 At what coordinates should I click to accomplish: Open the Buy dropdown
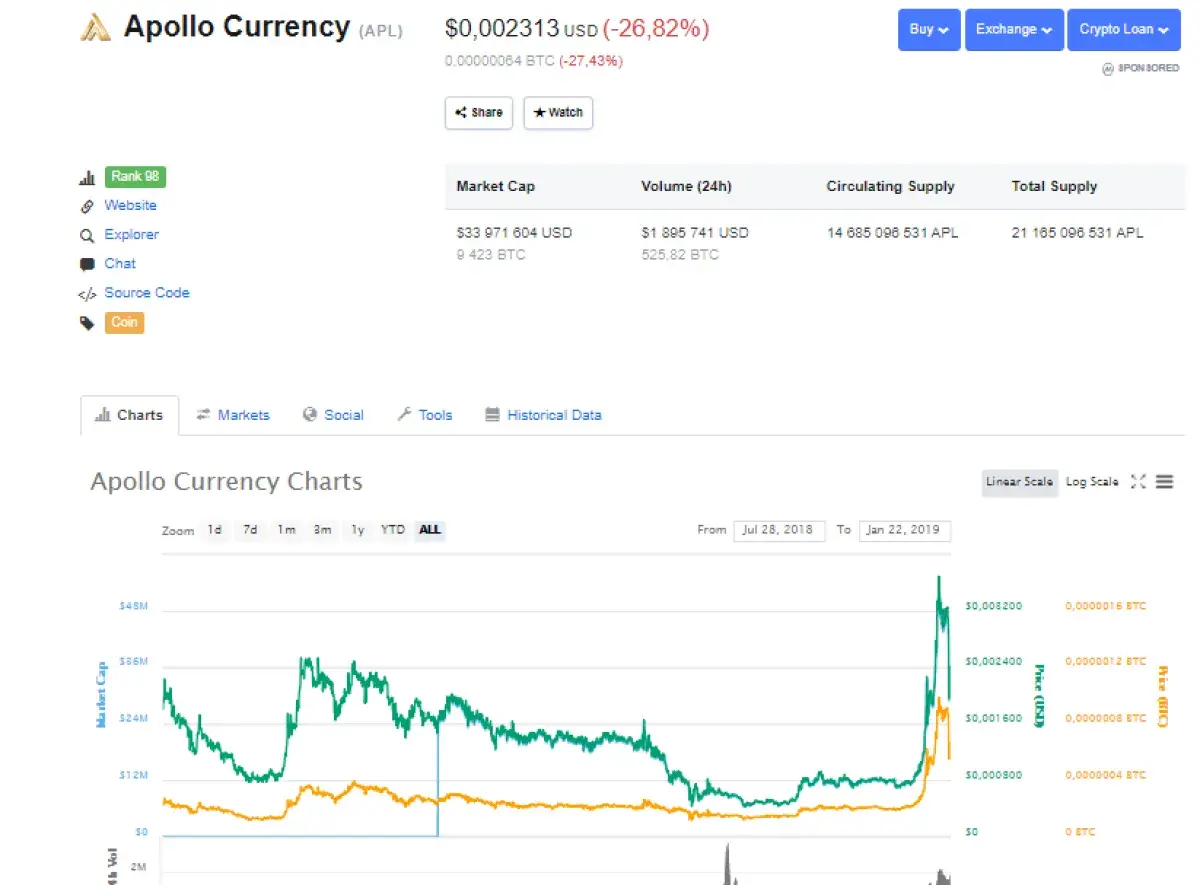tap(928, 30)
